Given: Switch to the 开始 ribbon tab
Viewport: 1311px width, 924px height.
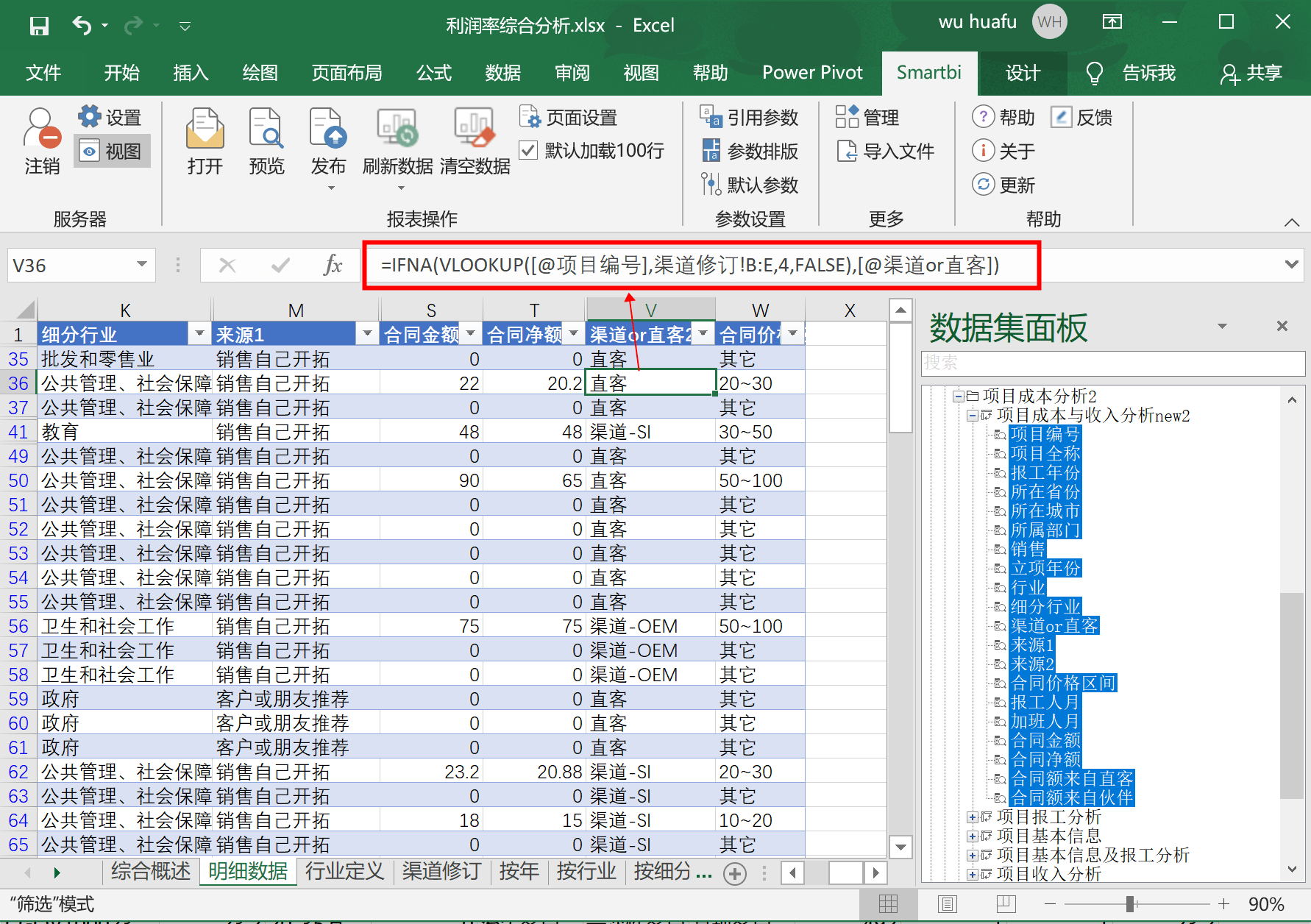Looking at the screenshot, I should [x=121, y=73].
